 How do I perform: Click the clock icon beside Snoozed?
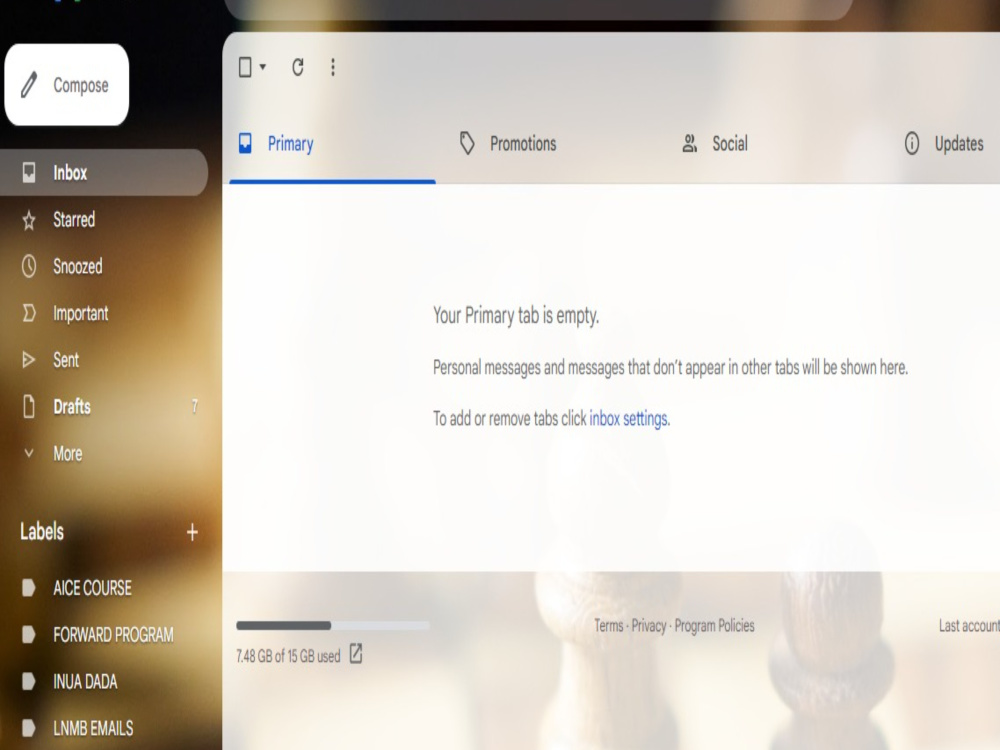pos(29,266)
